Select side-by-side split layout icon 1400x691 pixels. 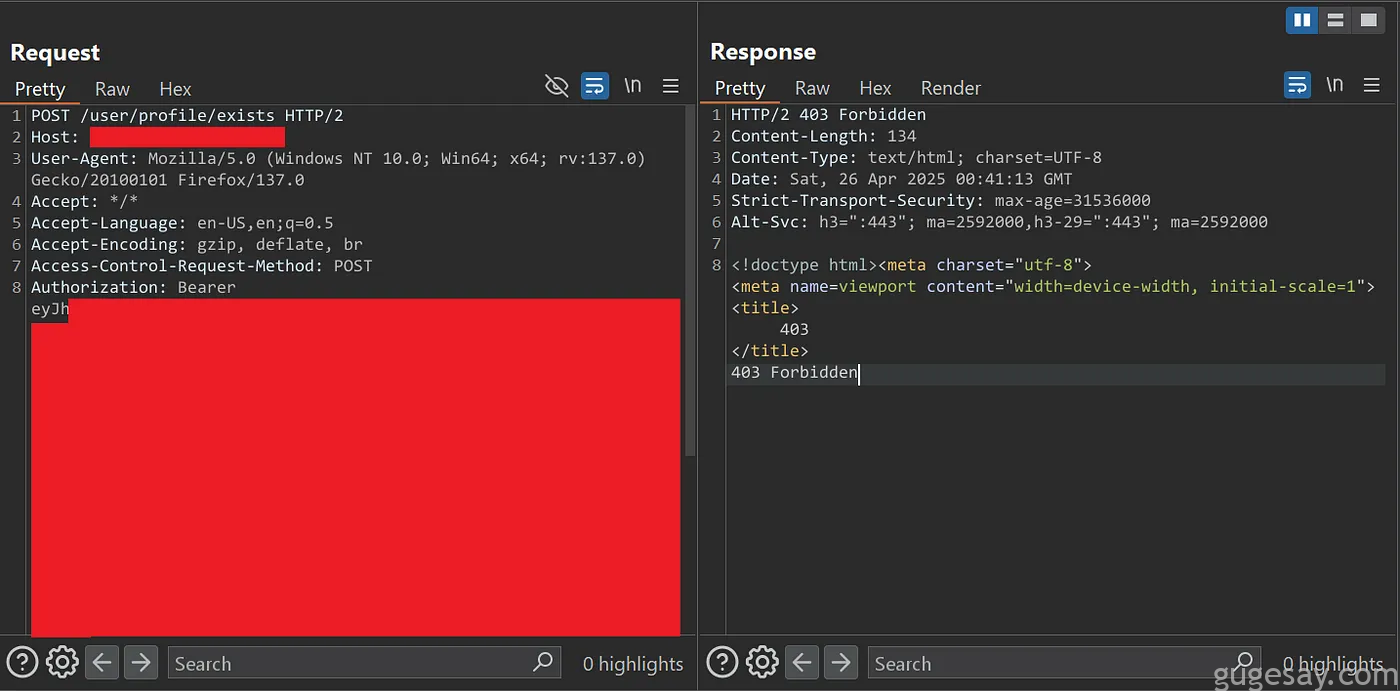pyautogui.click(x=1302, y=20)
